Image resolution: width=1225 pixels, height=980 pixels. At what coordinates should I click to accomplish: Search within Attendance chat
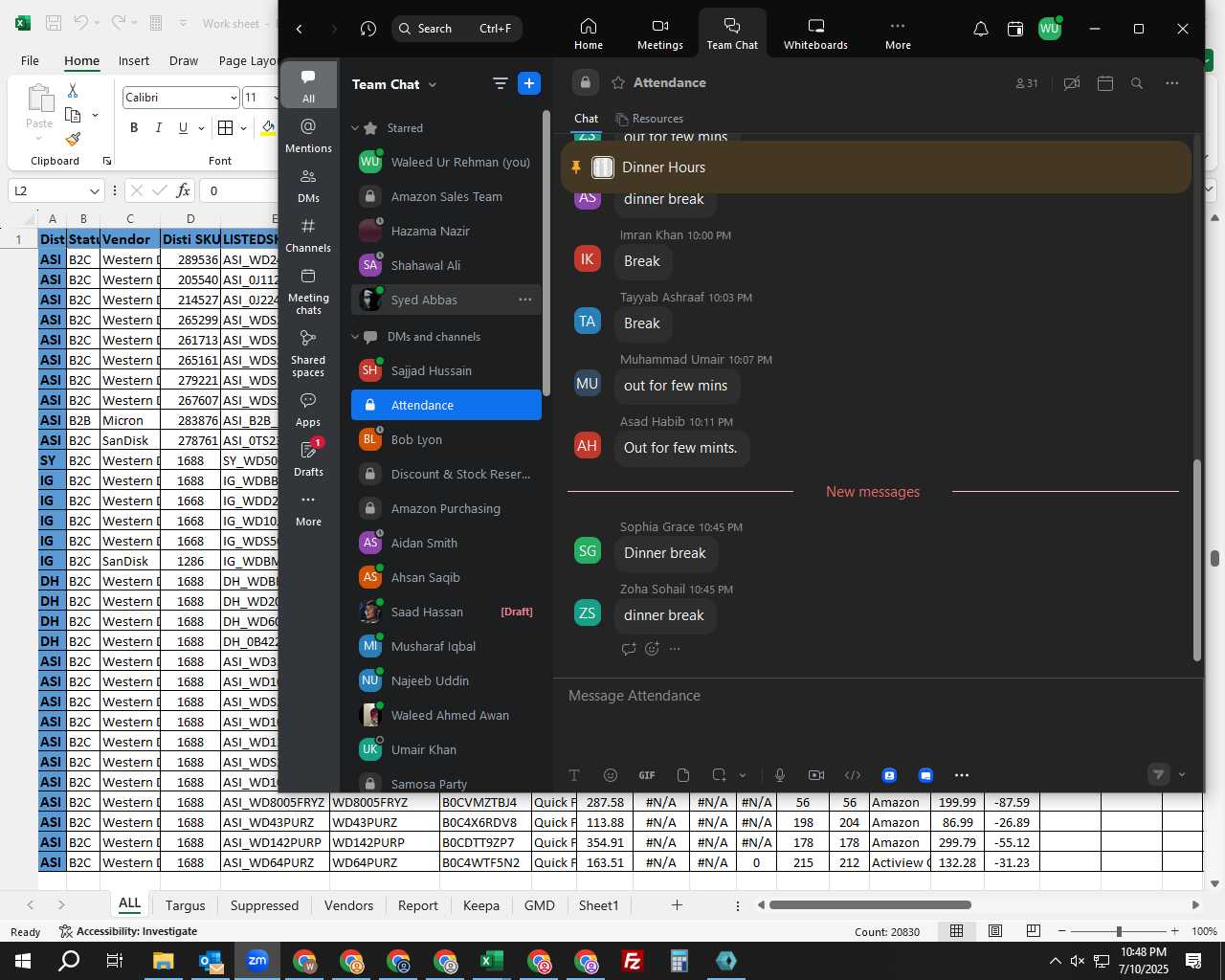coord(1137,83)
